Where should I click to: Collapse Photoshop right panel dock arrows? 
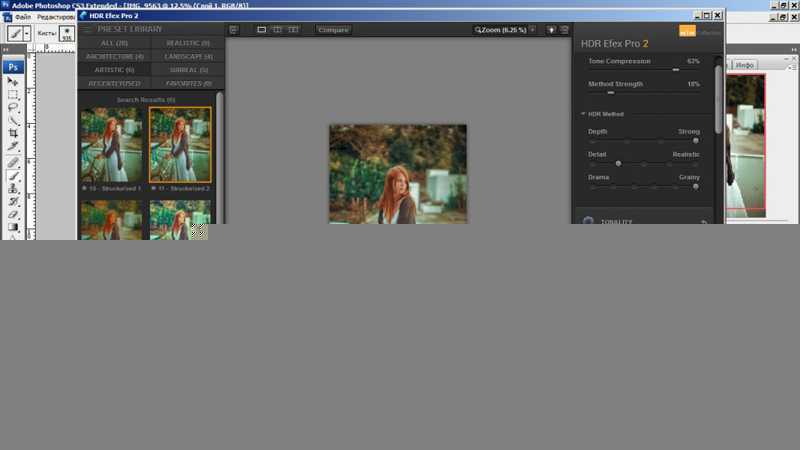pyautogui.click(x=793, y=49)
